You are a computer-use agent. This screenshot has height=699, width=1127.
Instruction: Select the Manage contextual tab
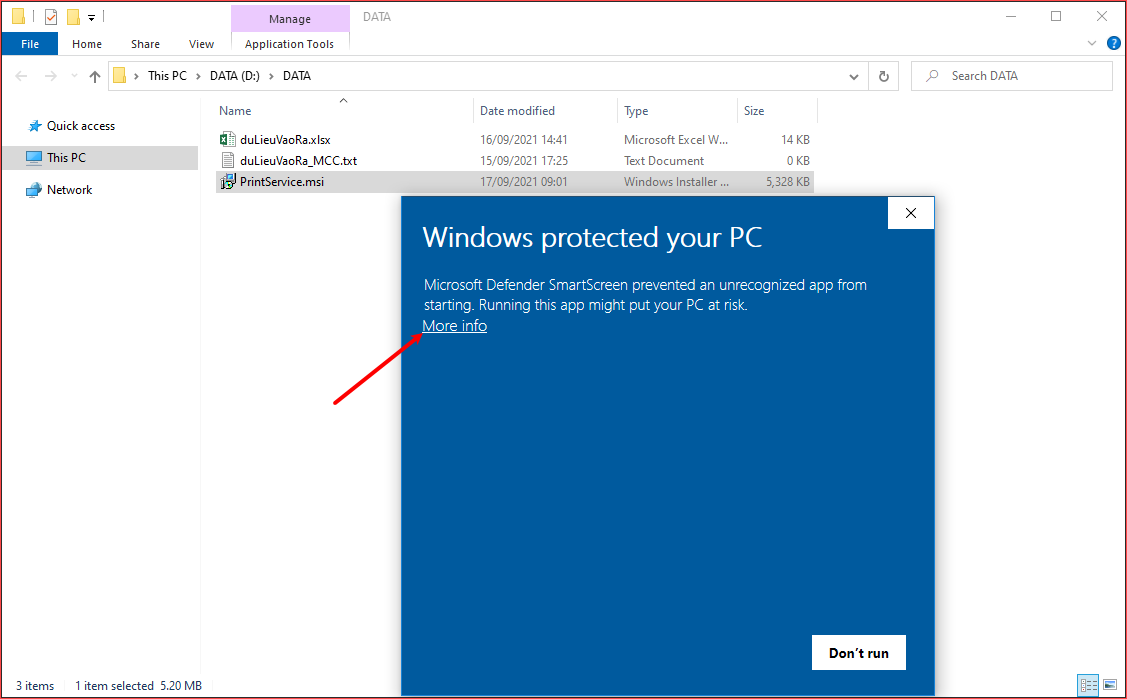coord(290,19)
